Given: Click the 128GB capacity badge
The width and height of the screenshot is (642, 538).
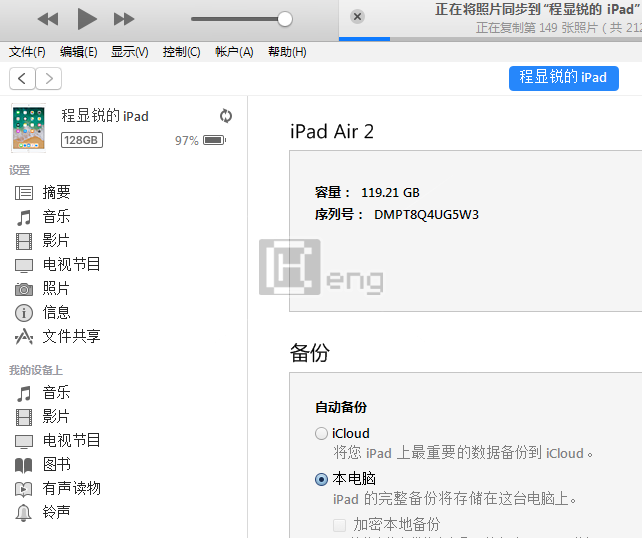Looking at the screenshot, I should click(x=81, y=140).
